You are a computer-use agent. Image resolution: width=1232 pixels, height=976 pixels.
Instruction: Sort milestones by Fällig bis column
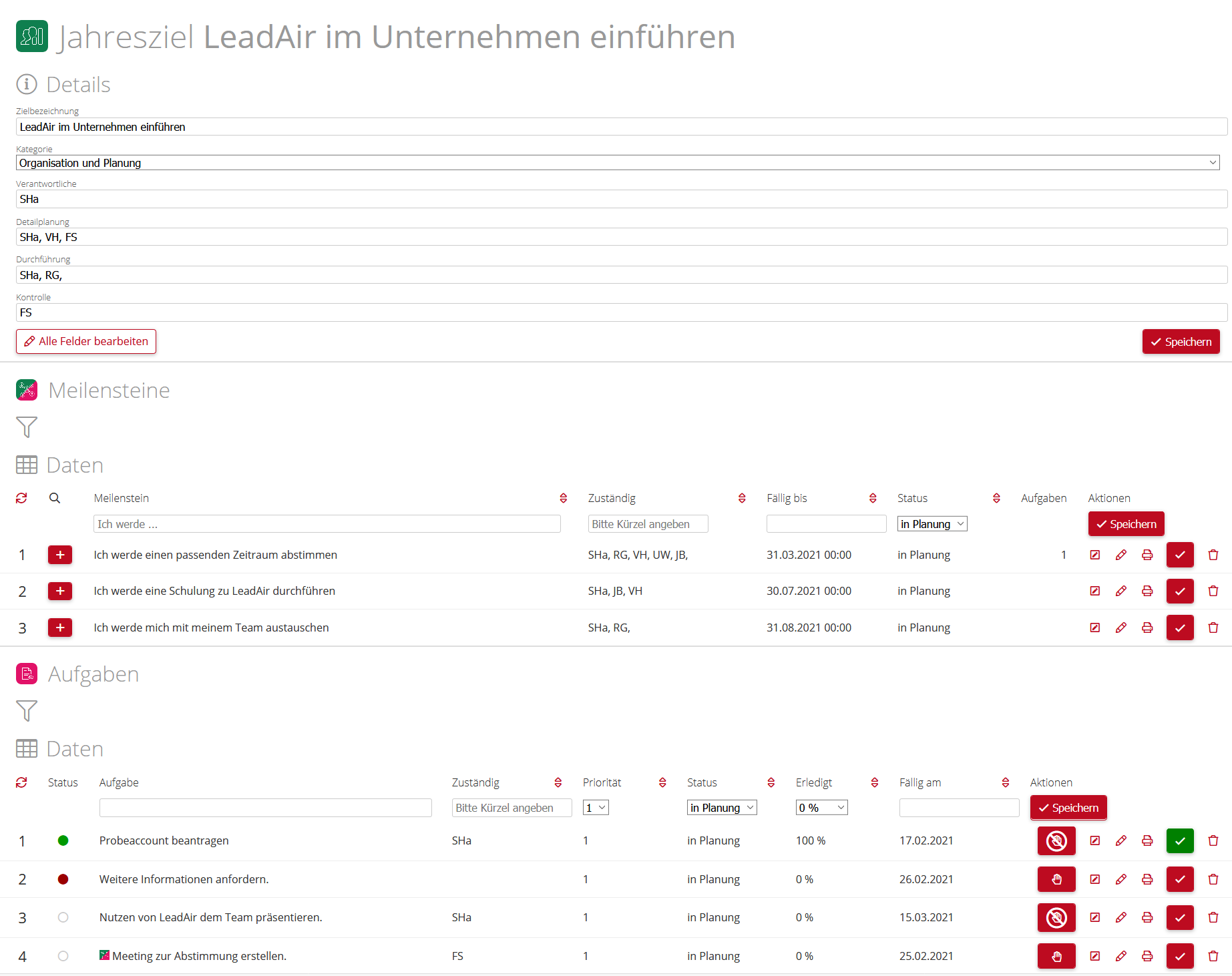pyautogui.click(x=873, y=498)
